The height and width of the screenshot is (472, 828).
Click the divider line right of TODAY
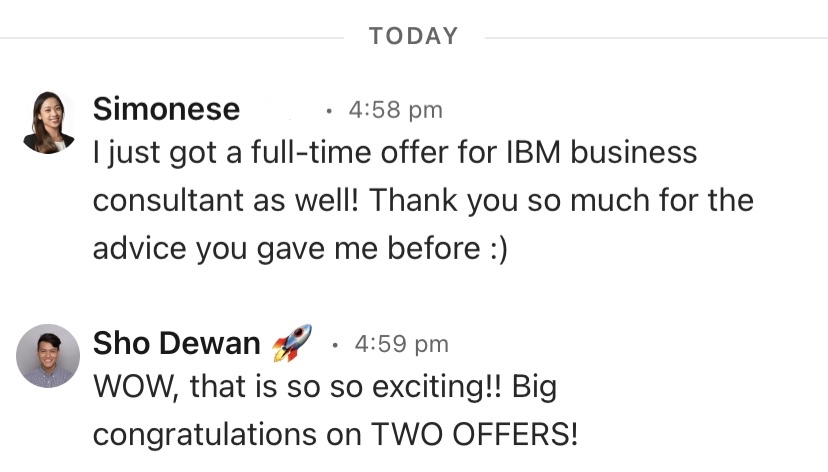pos(650,37)
